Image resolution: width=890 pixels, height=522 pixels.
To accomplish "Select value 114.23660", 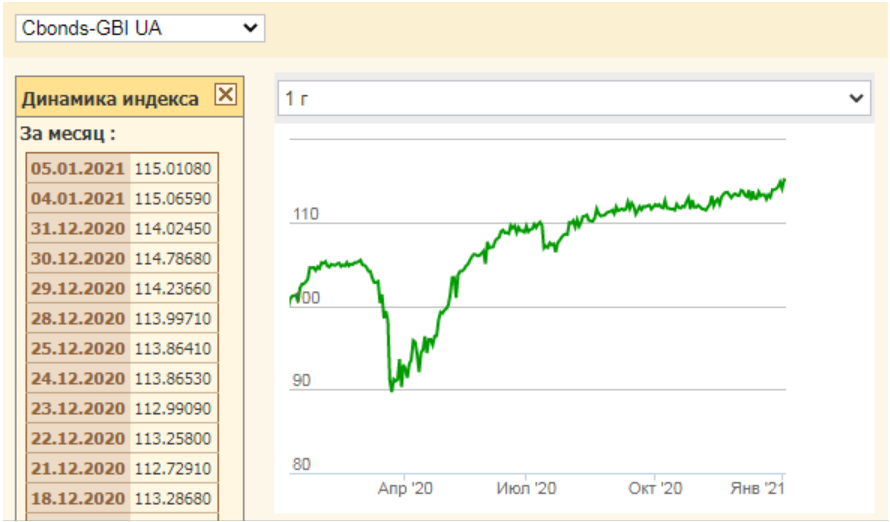I will click(x=173, y=289).
